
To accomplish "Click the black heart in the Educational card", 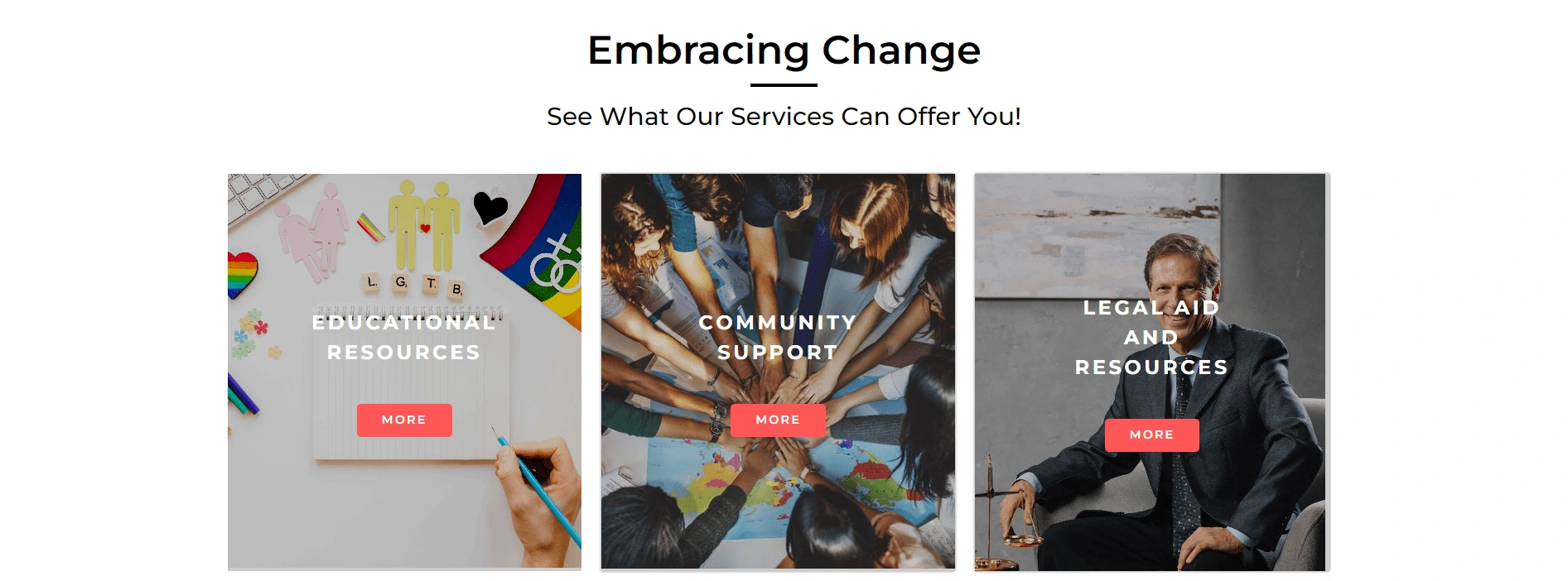I will (x=490, y=208).
